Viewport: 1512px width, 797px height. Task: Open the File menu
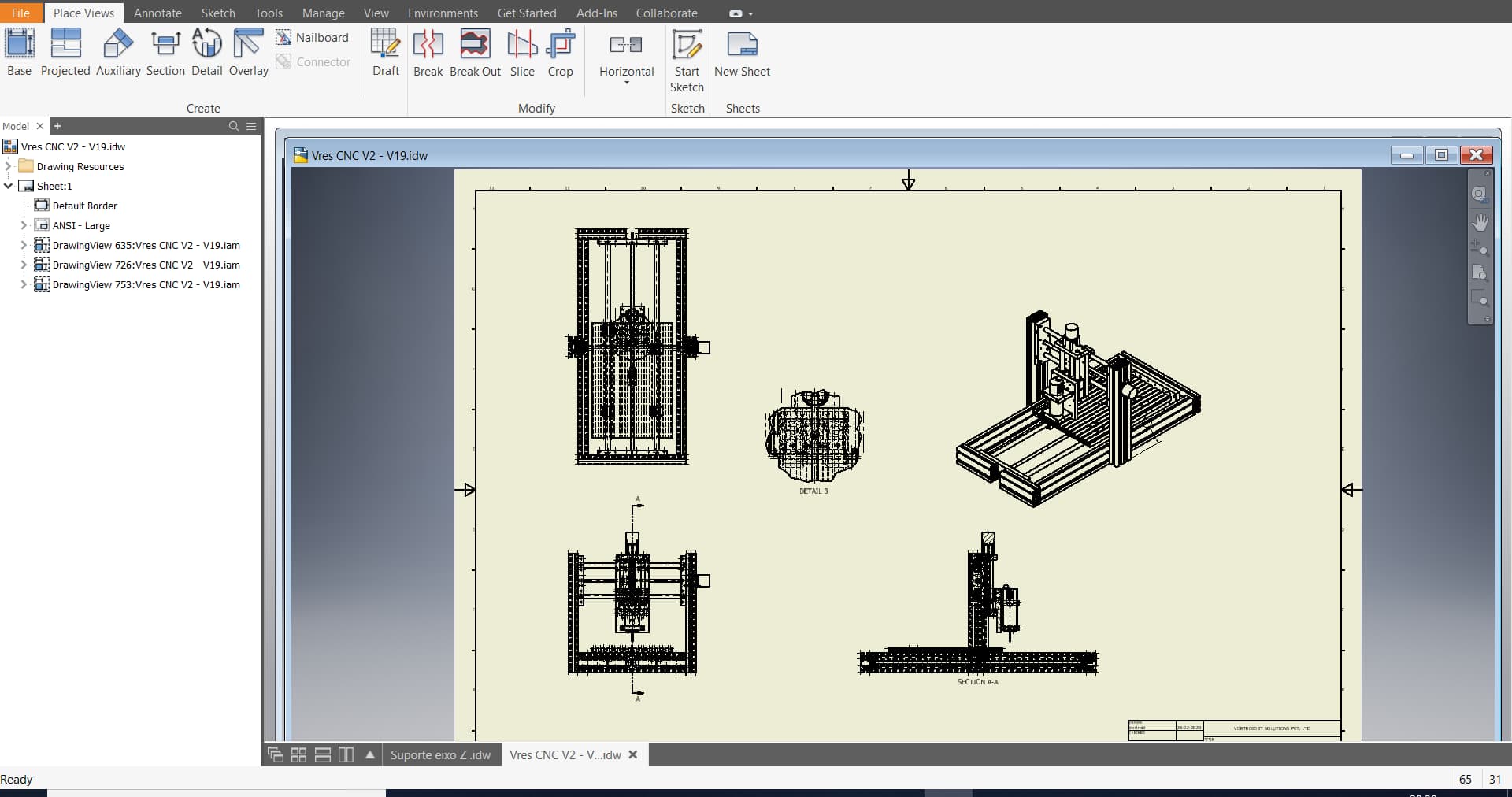tap(20, 13)
